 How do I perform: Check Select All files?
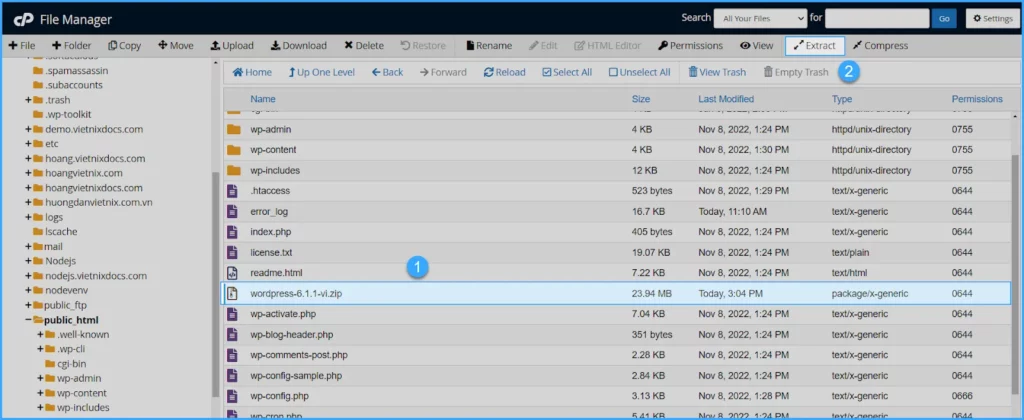[x=567, y=72]
